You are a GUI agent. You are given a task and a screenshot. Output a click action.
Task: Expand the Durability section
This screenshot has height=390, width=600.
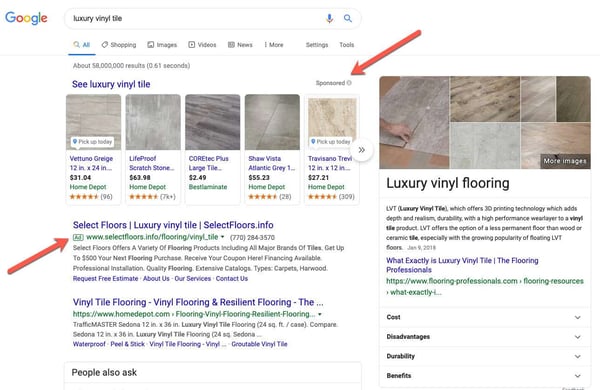click(485, 356)
